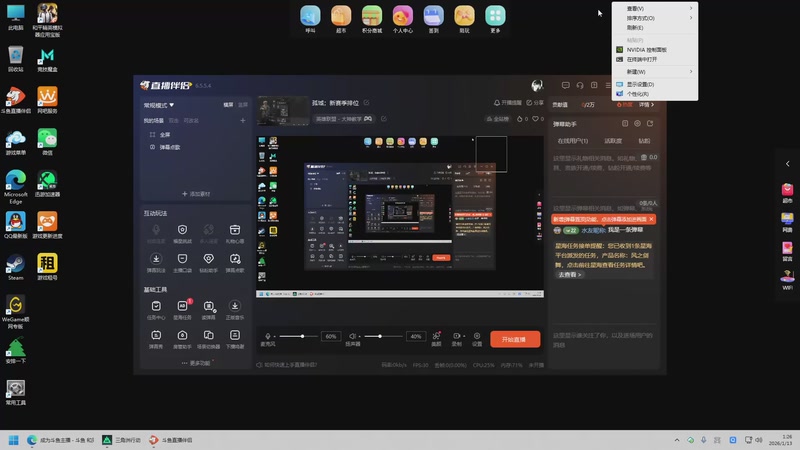Click the Windows Start button

(13, 440)
